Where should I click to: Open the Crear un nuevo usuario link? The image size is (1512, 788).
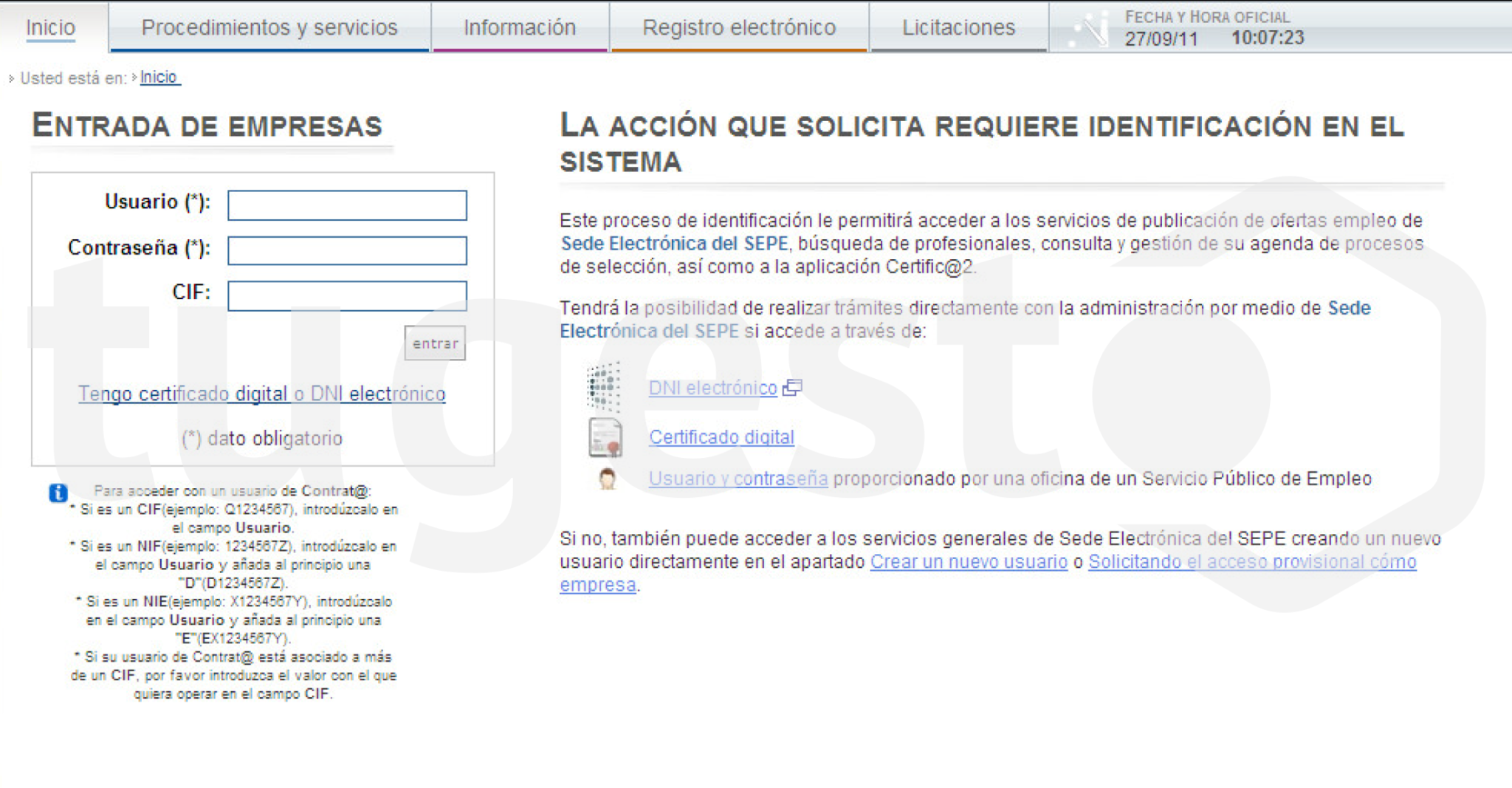click(x=969, y=562)
